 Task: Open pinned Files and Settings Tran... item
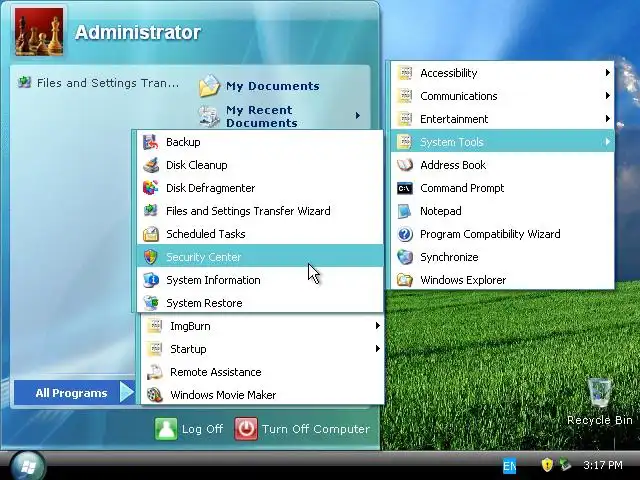pyautogui.click(x=99, y=83)
